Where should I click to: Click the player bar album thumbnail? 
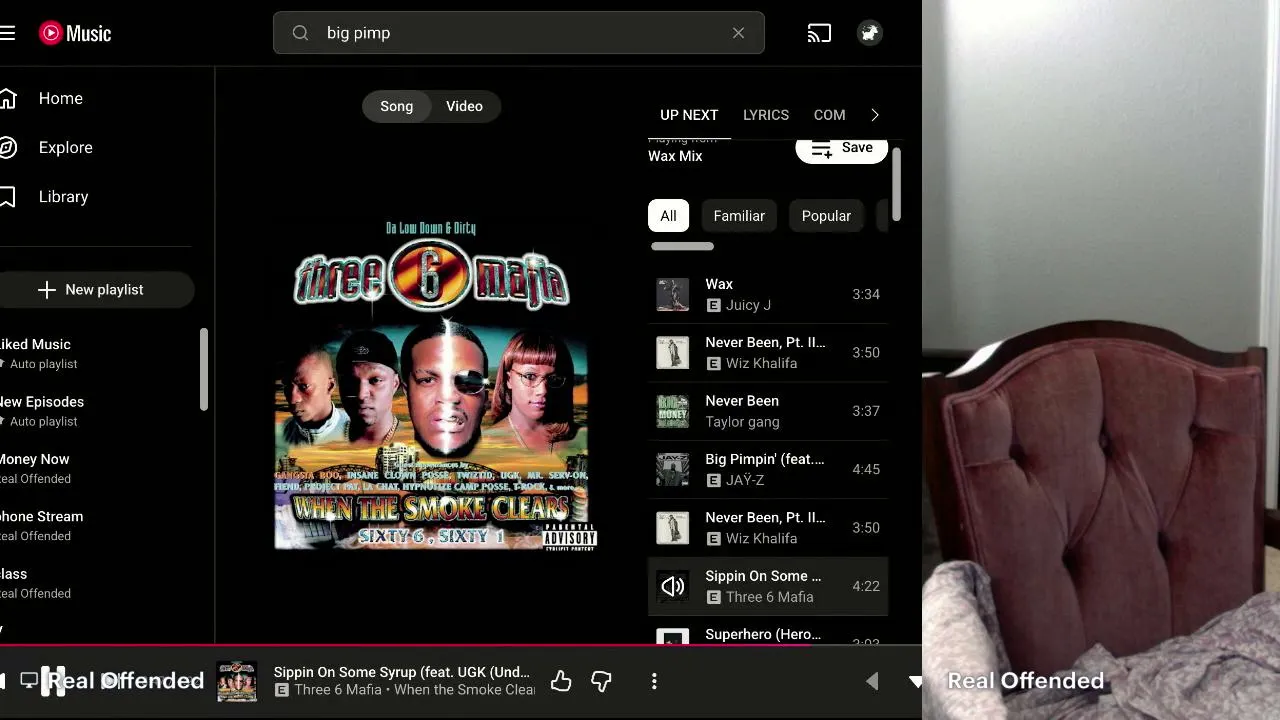(237, 682)
